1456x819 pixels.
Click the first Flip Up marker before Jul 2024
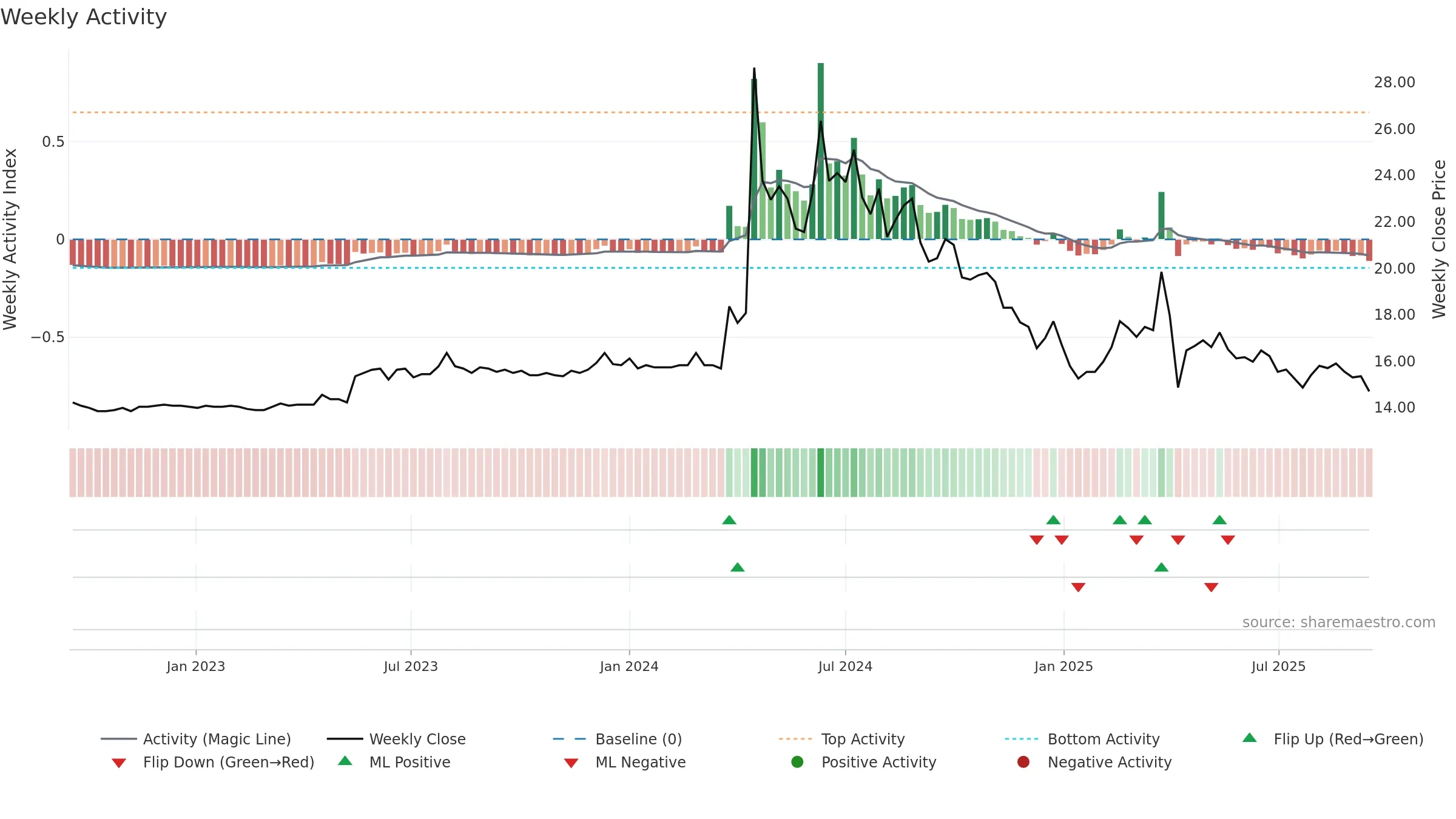[x=729, y=520]
